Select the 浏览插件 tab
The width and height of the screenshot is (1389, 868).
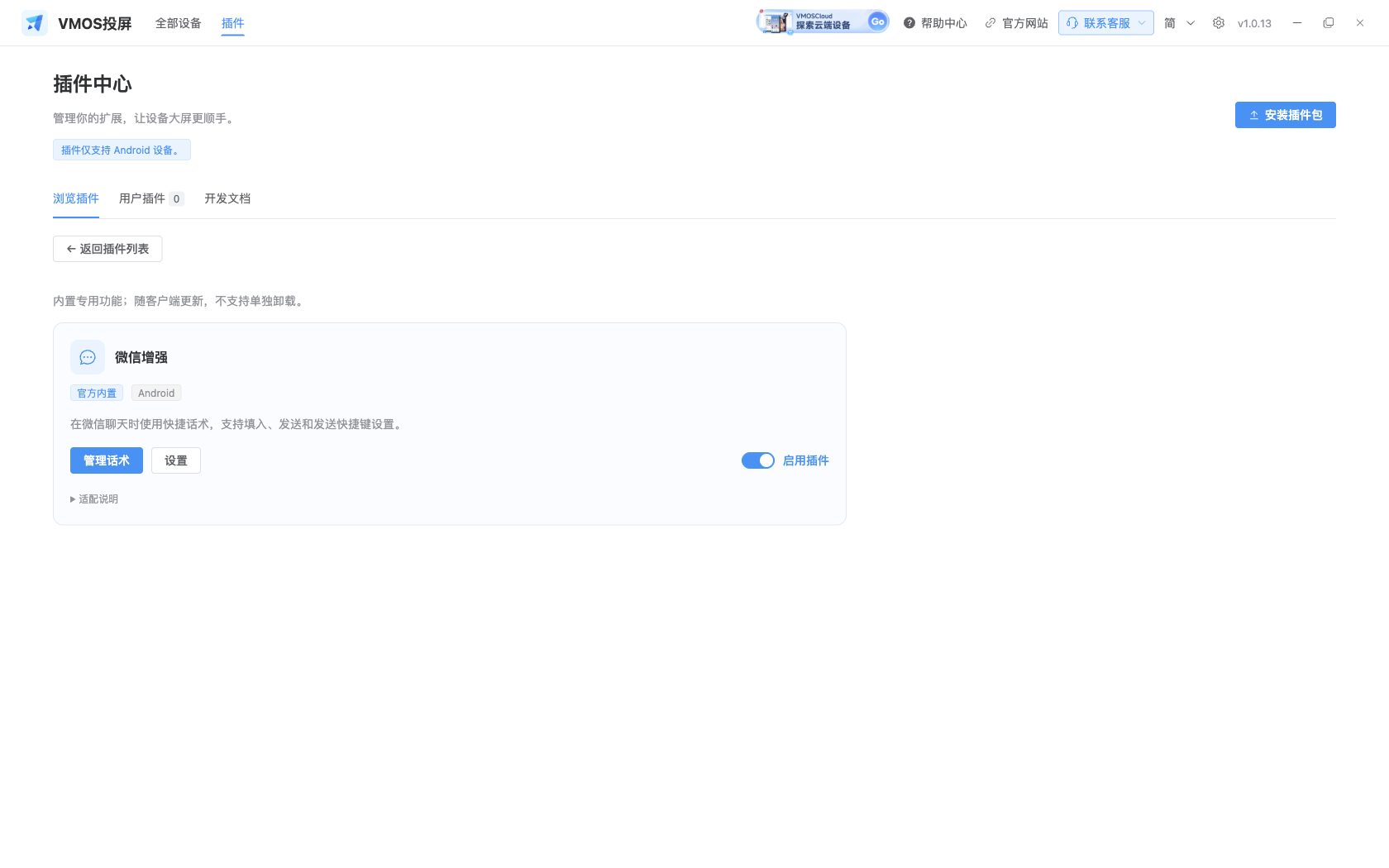click(x=76, y=198)
